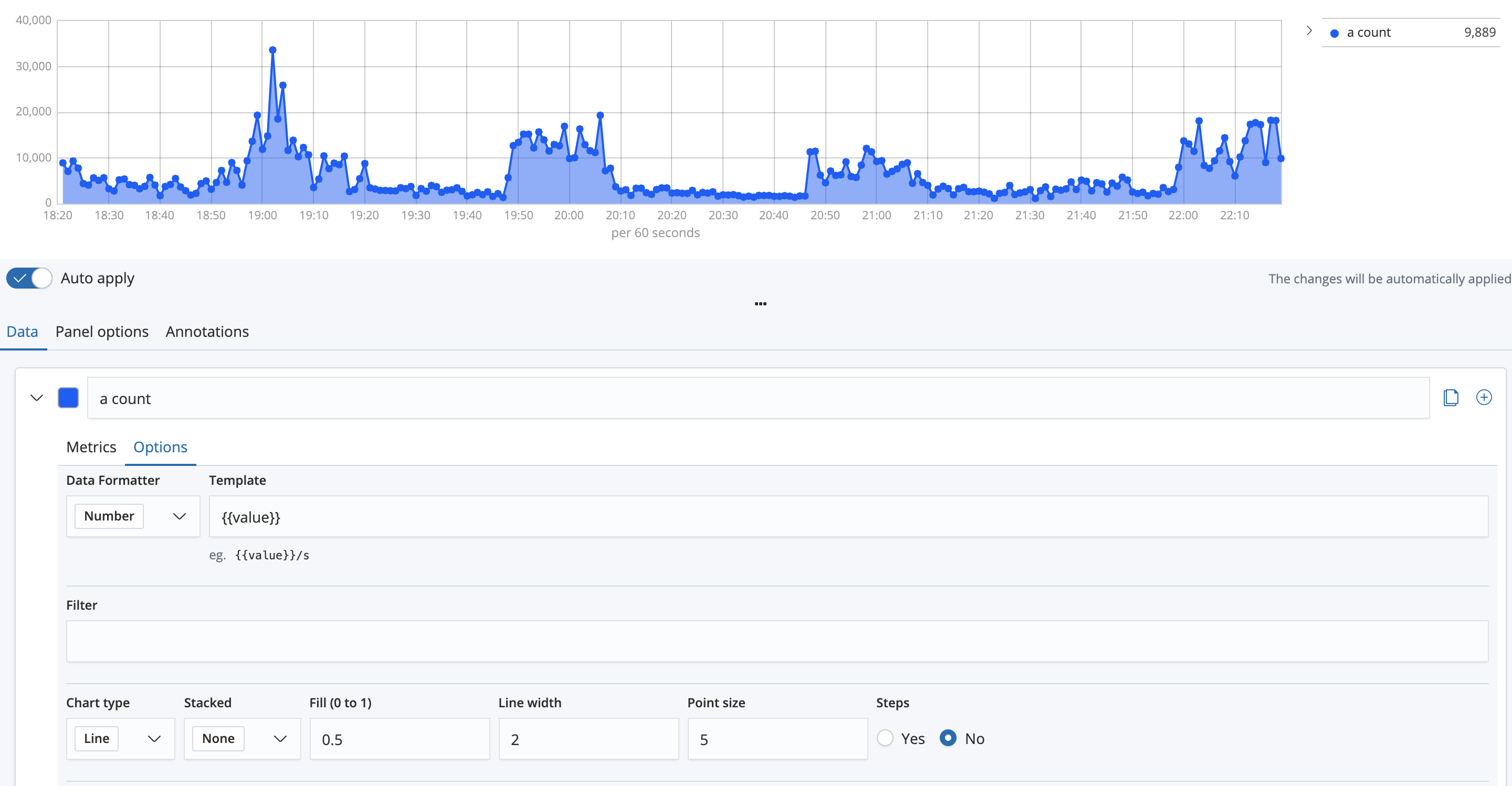This screenshot has width=1512, height=786.
Task: Open the Annotations tab
Action: click(207, 332)
